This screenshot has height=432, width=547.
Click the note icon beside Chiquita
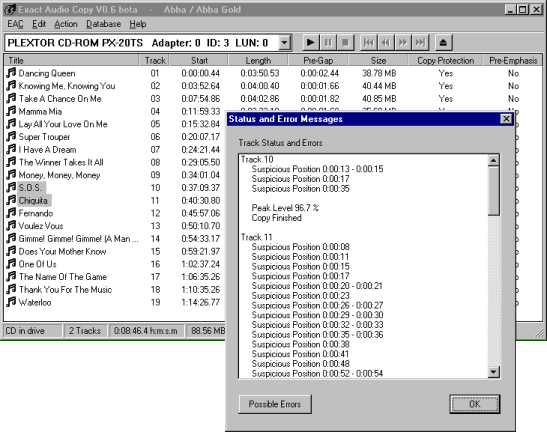point(11,200)
